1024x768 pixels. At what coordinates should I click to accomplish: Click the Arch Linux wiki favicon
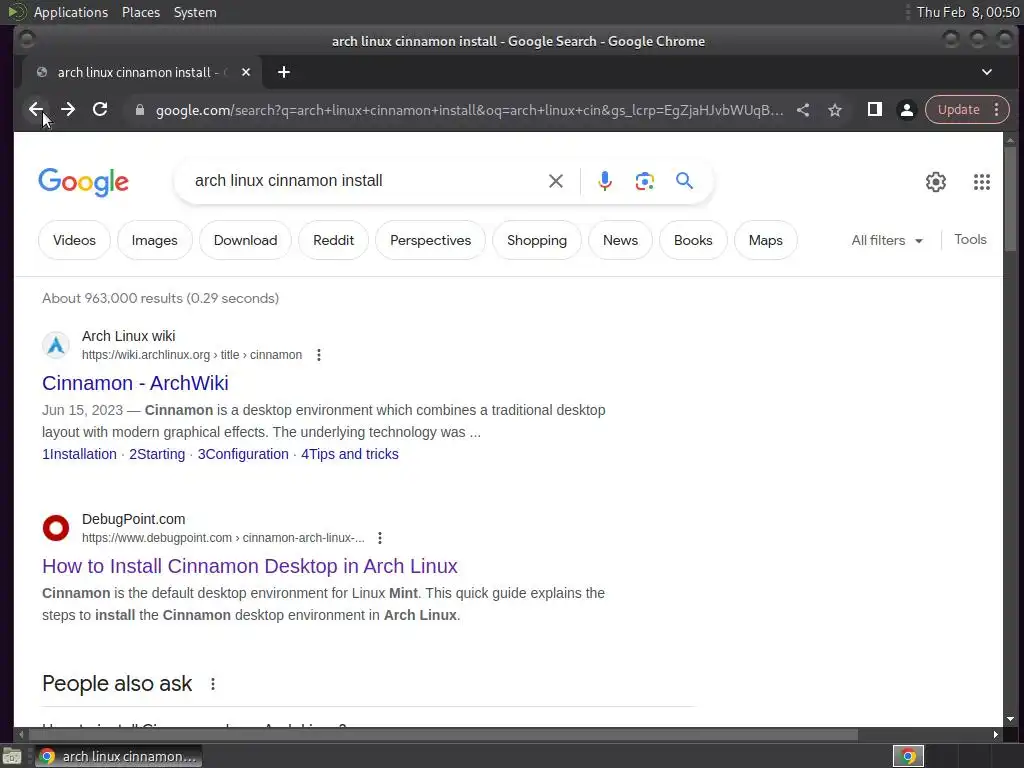click(x=56, y=345)
